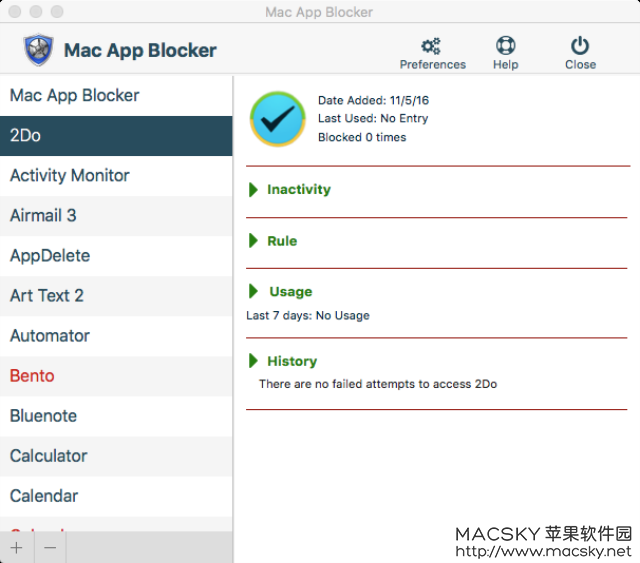Click the window close traffic light
Viewport: 640px width, 563px height.
(x=15, y=11)
